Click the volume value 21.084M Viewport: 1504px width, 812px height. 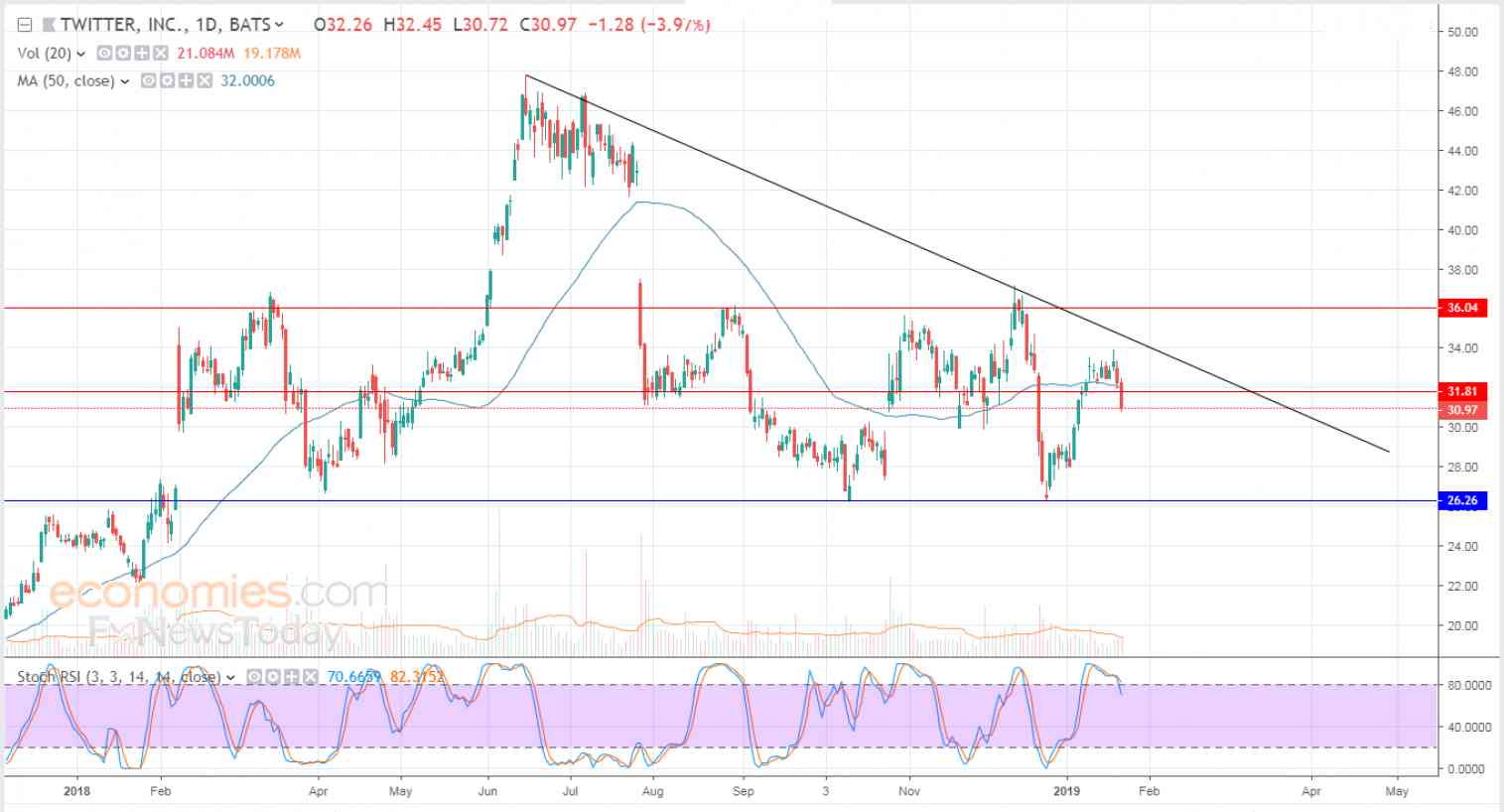click(x=205, y=54)
